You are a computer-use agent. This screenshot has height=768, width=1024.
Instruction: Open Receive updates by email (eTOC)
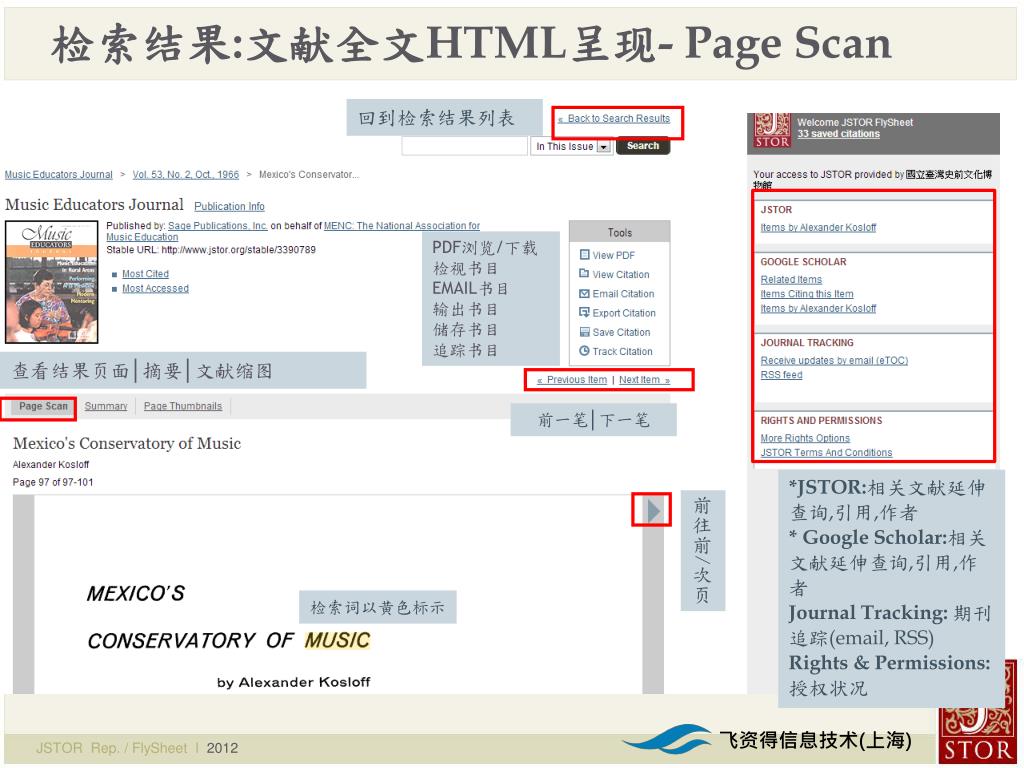click(x=834, y=360)
